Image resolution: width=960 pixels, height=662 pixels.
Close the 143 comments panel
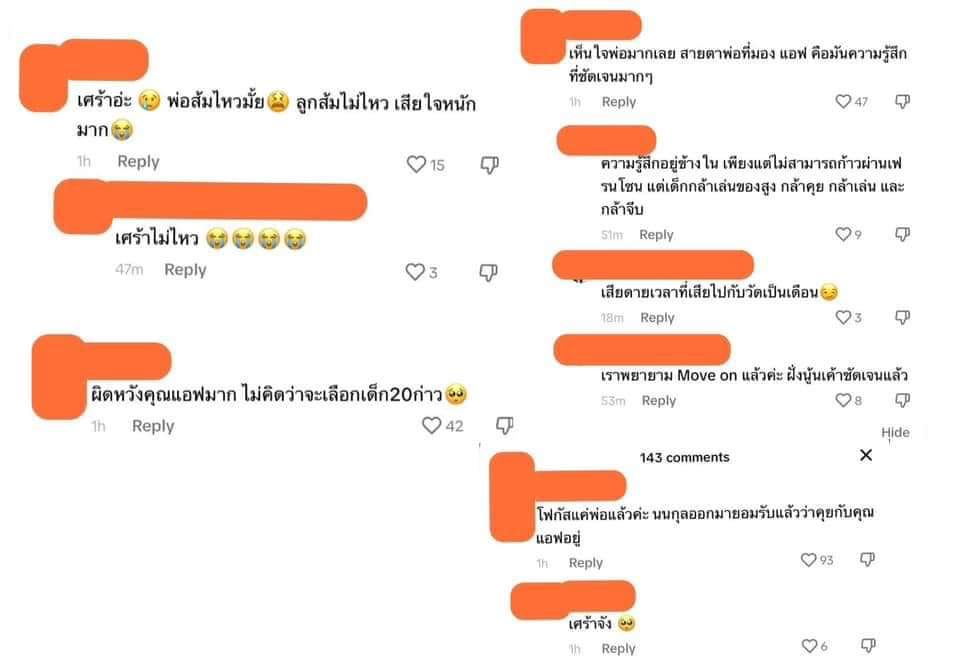[866, 455]
